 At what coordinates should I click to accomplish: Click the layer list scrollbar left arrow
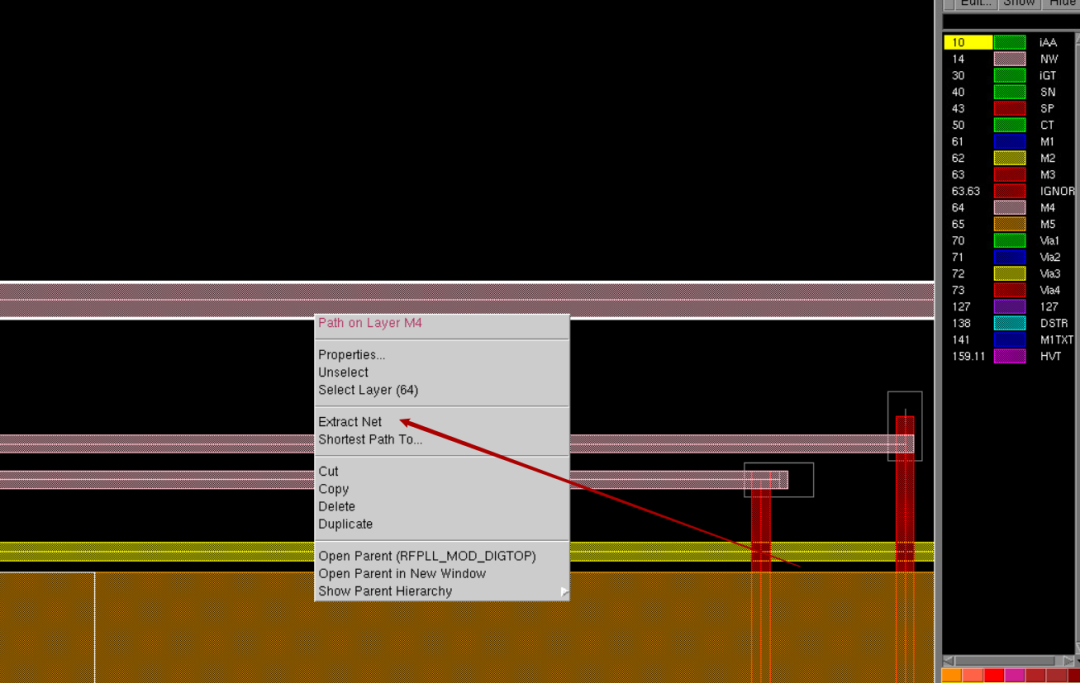(948, 661)
